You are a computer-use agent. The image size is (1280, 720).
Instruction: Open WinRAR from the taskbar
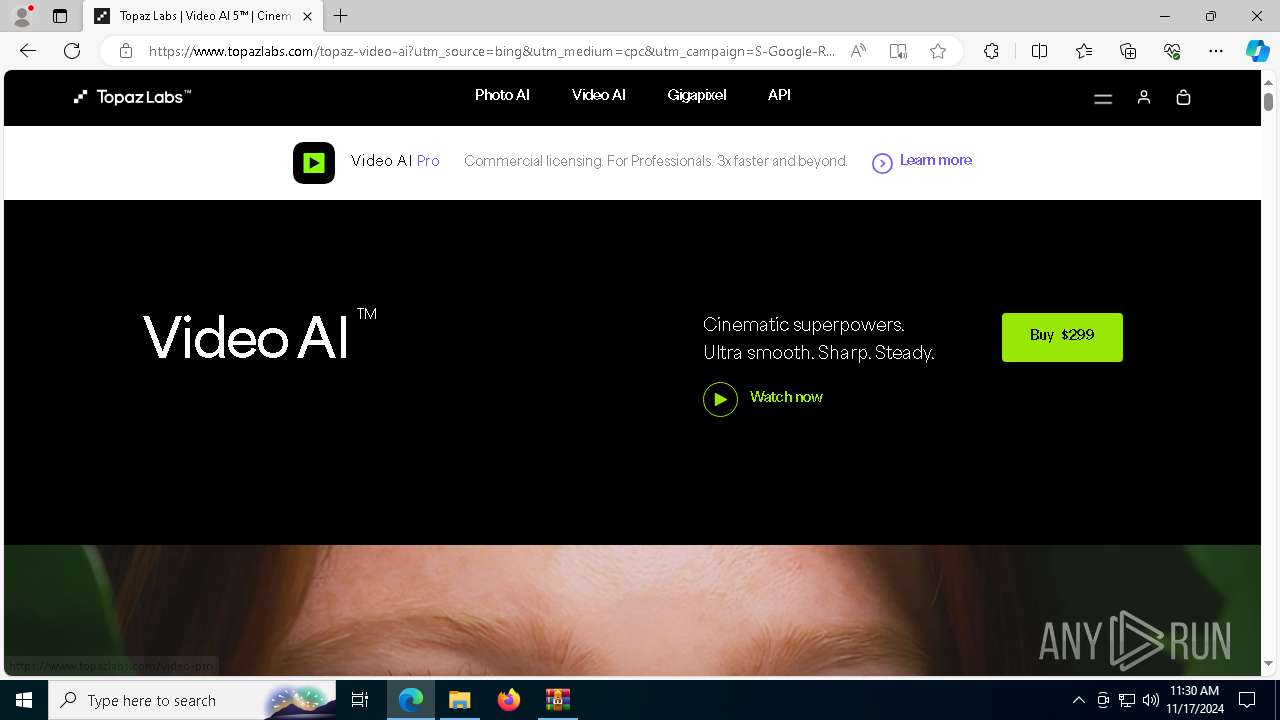pos(557,700)
